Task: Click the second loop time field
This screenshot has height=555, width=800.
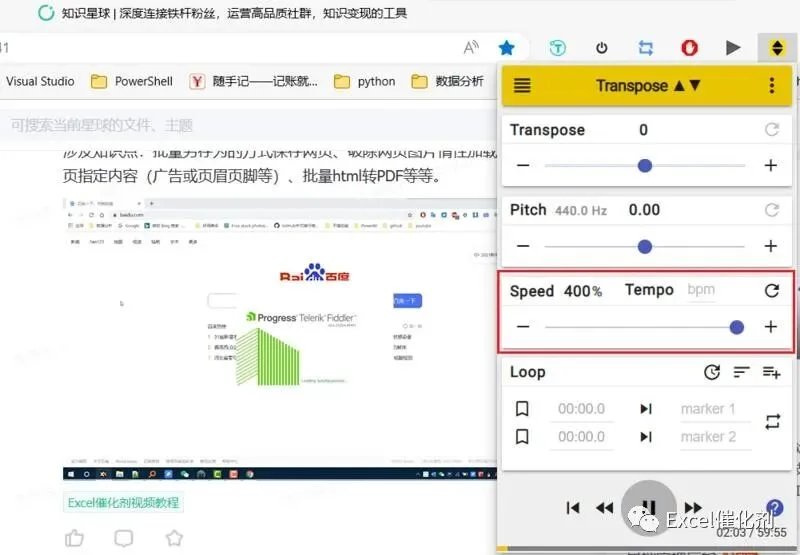Action: pyautogui.click(x=581, y=437)
